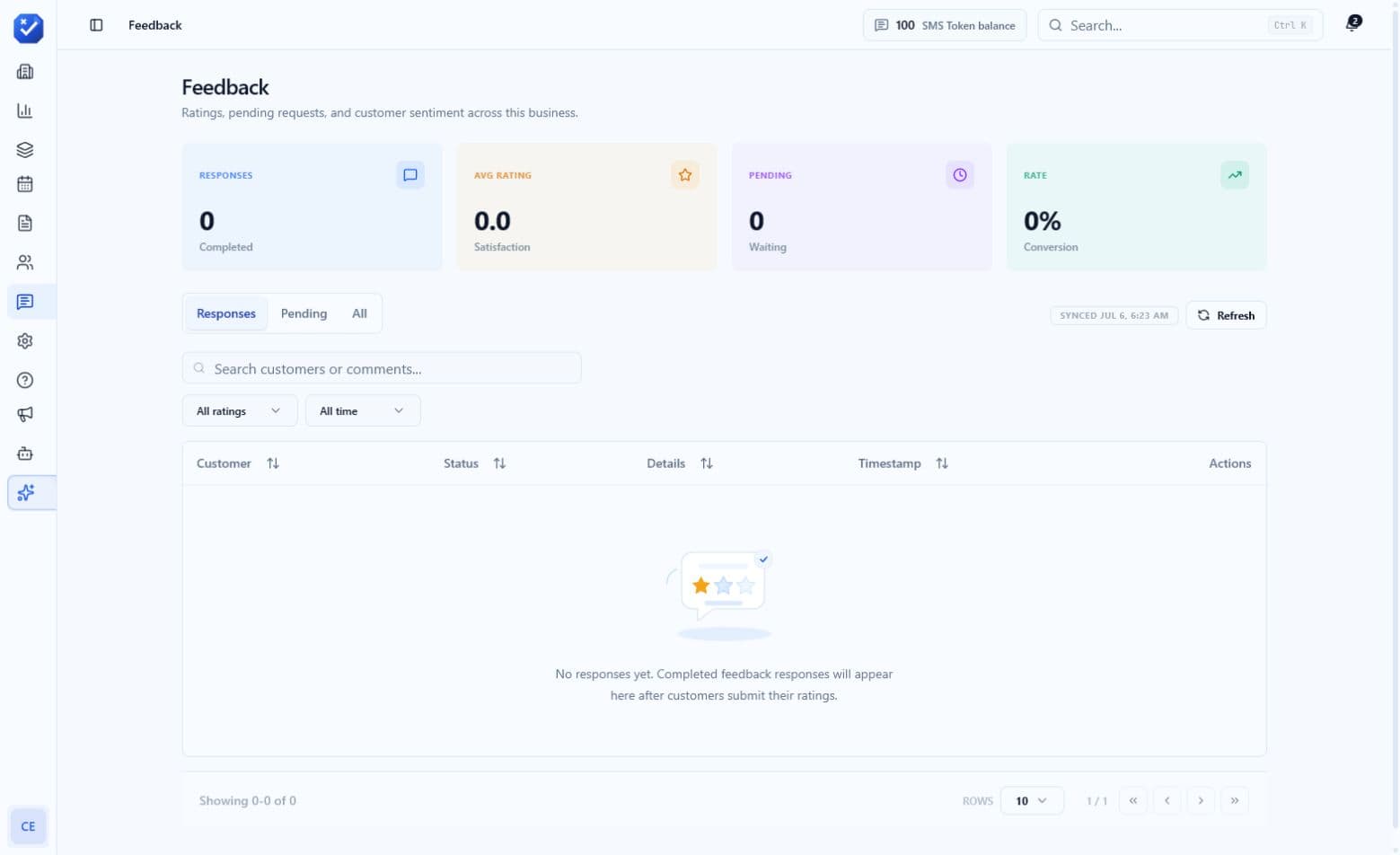Screen dimensions: 1400x855
Task: Click the Rate card trend icon
Action: click(1235, 175)
